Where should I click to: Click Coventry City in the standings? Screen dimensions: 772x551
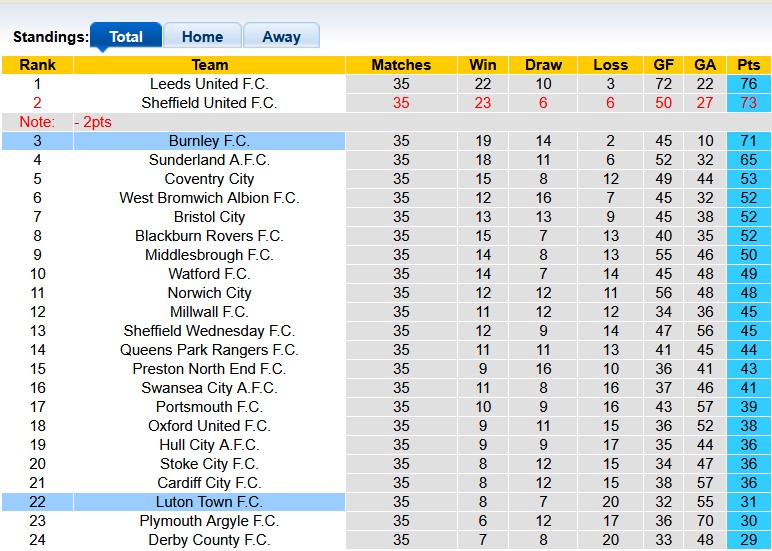209,179
